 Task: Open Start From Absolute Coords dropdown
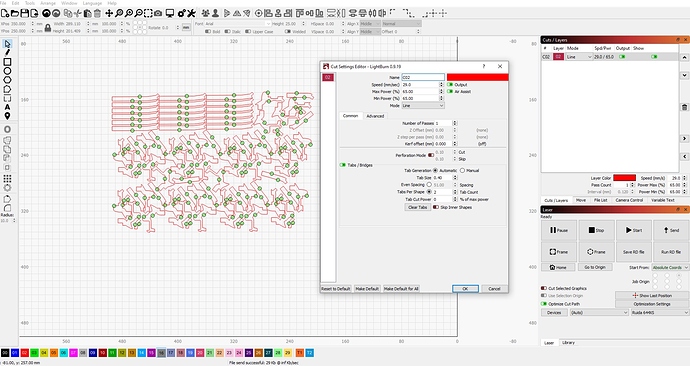click(670, 267)
